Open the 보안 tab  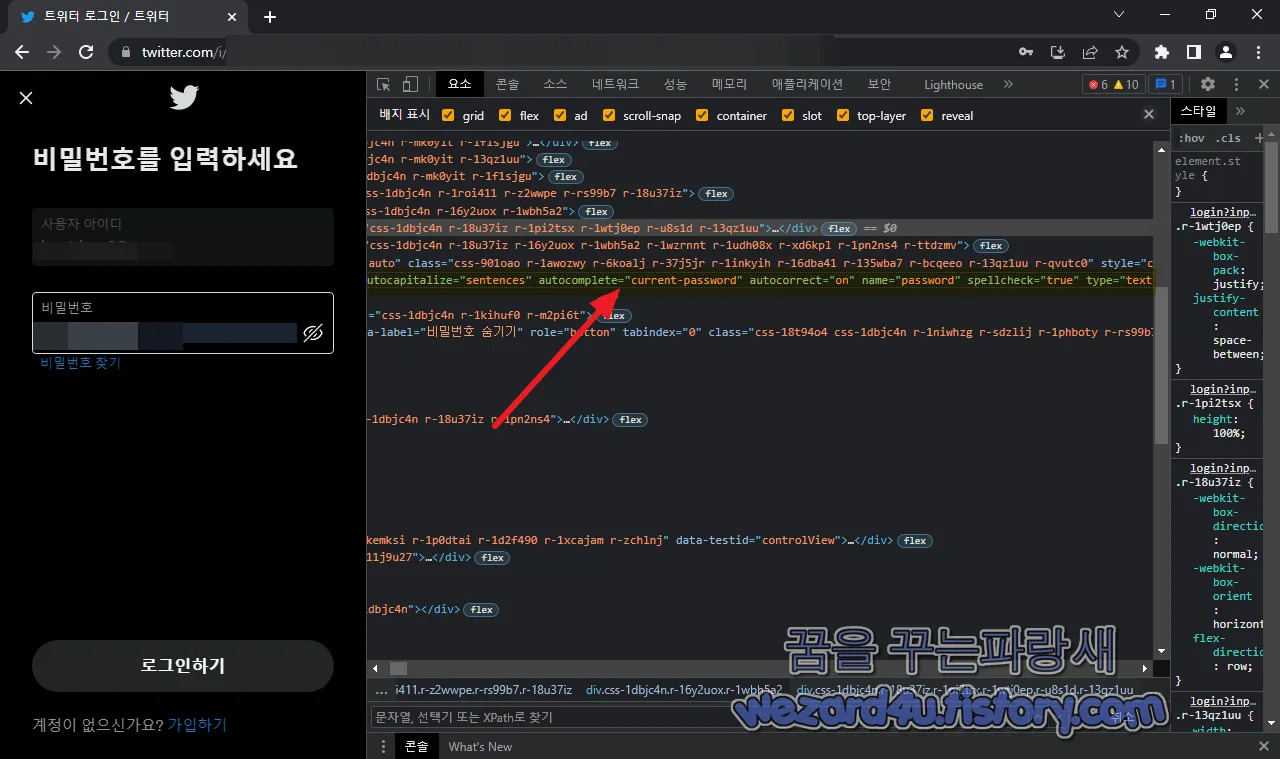click(x=879, y=85)
